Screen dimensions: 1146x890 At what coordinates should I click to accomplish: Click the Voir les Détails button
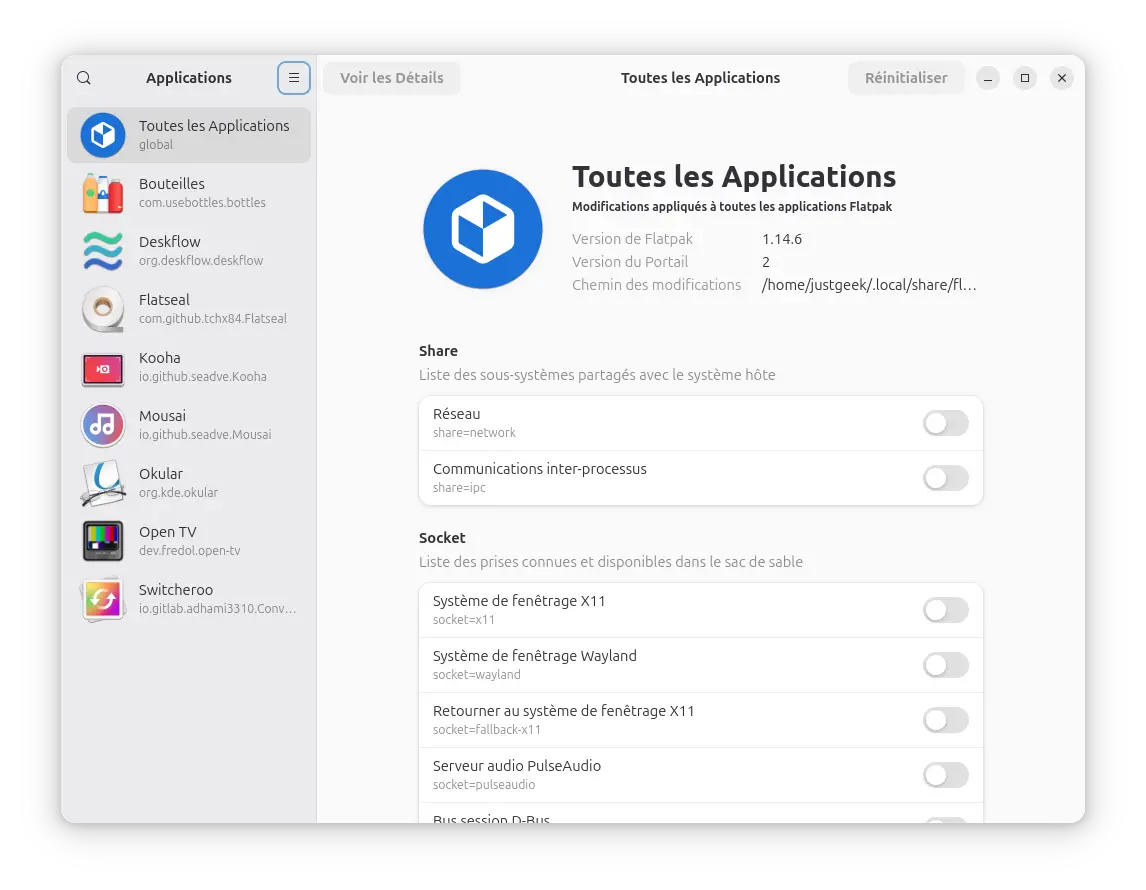(392, 77)
